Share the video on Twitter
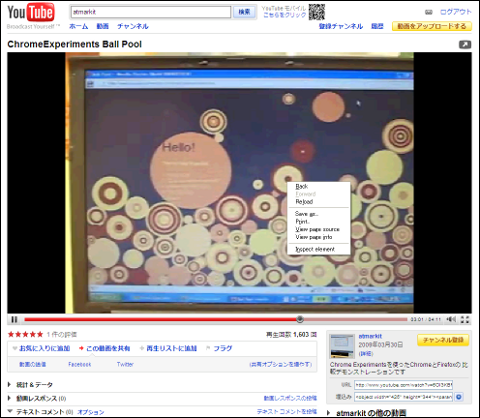Screen dimensions: 480x418 coord(125,364)
